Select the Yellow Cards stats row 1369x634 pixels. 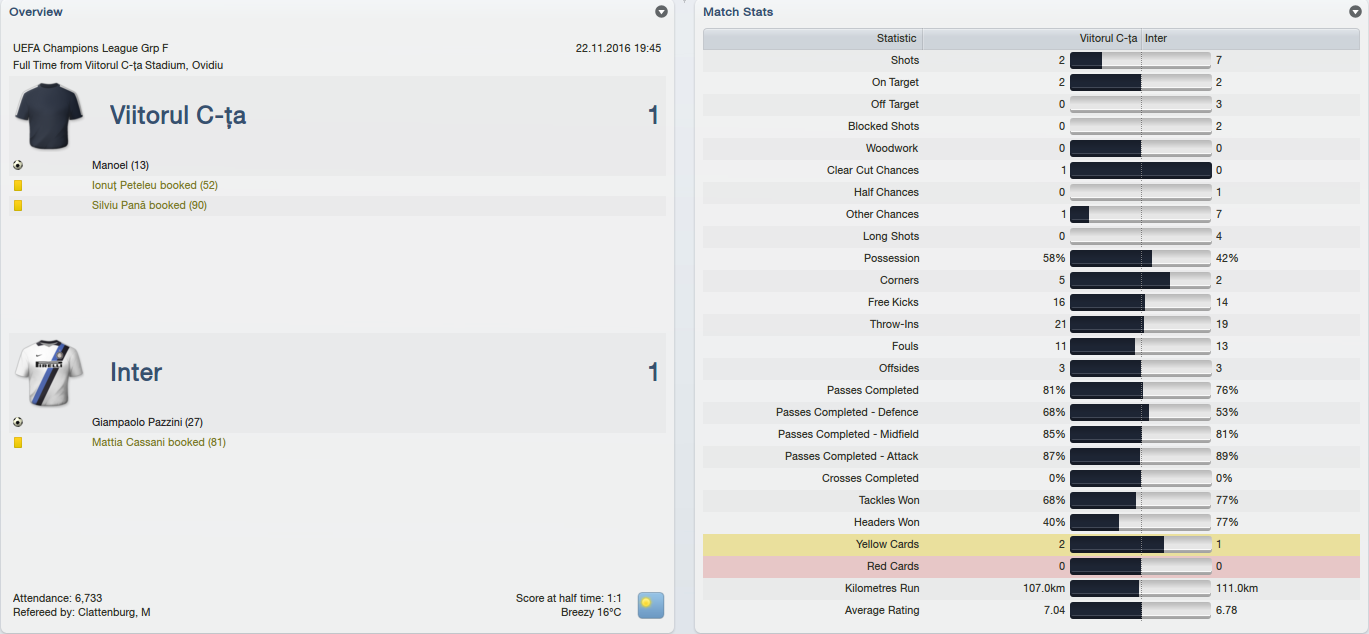tap(887, 545)
